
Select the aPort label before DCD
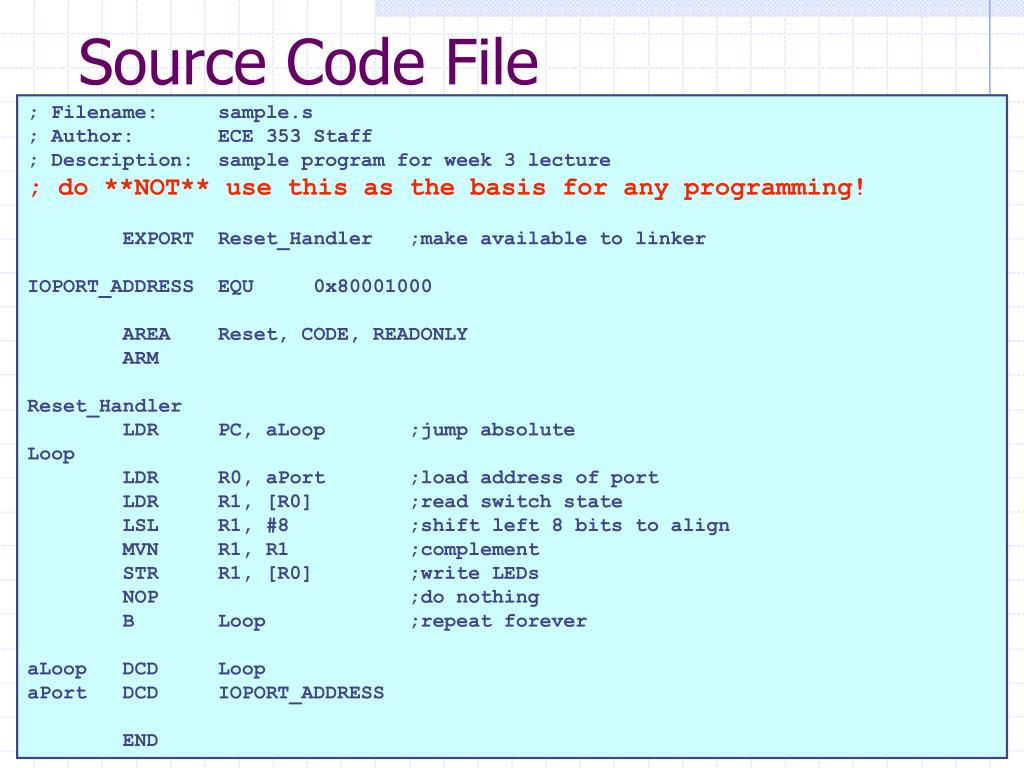tap(57, 693)
